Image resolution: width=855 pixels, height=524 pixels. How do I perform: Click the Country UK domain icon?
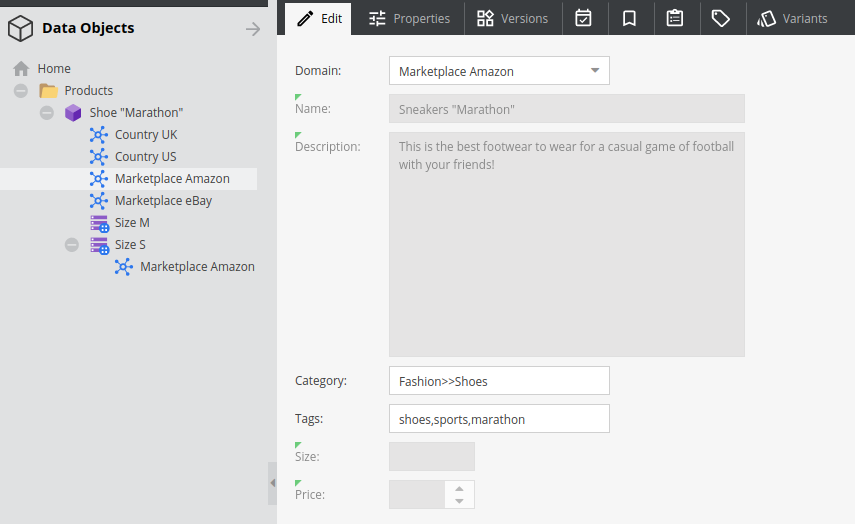[x=99, y=135]
